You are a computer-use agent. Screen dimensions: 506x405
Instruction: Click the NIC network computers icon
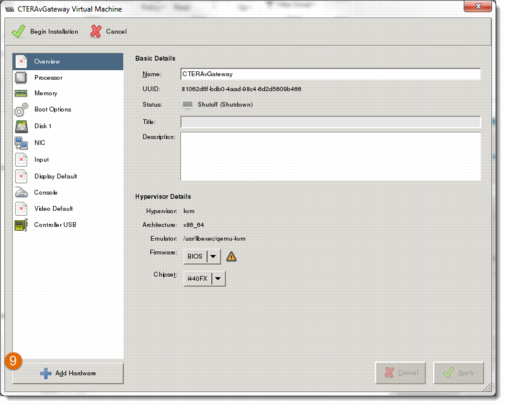tap(21, 143)
